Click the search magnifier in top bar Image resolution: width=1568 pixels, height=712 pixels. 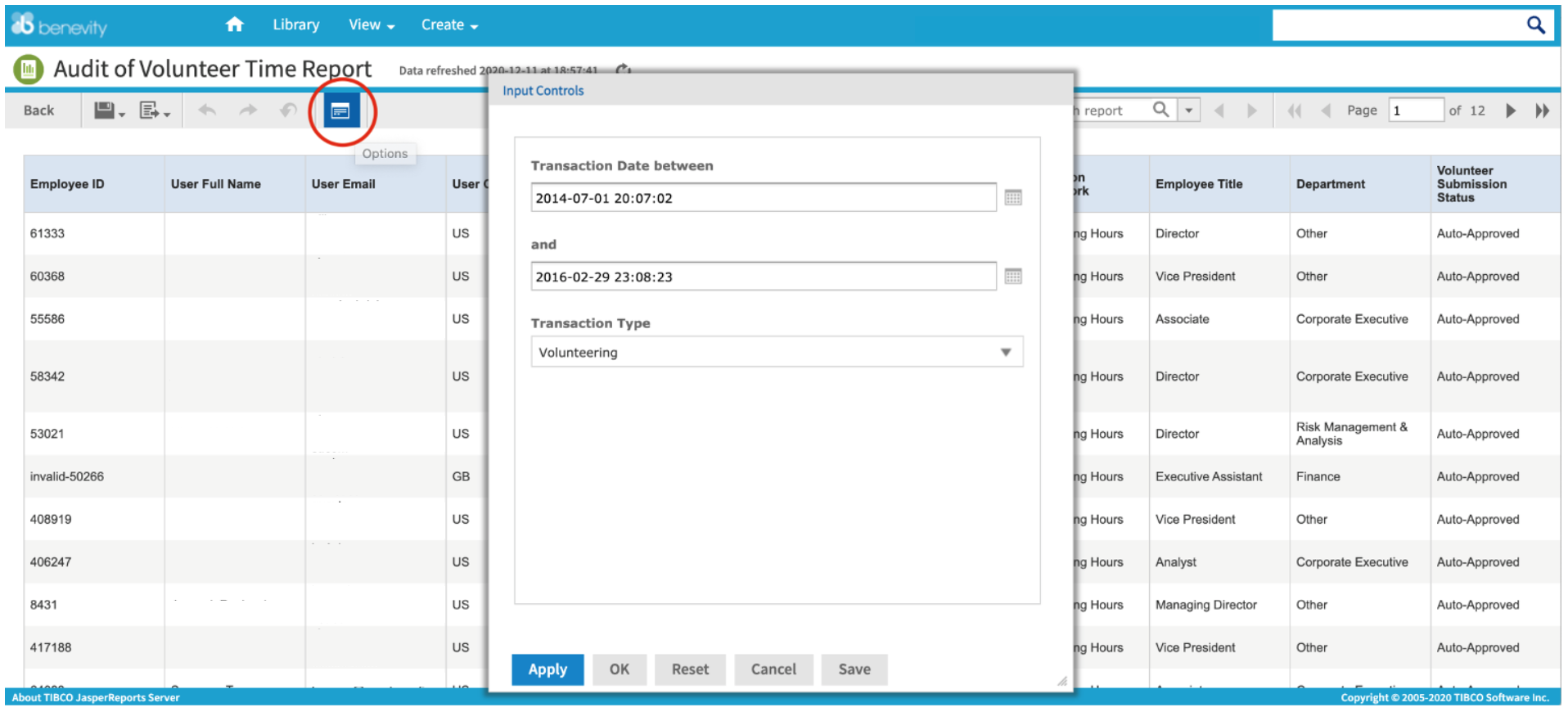pyautogui.click(x=1535, y=25)
